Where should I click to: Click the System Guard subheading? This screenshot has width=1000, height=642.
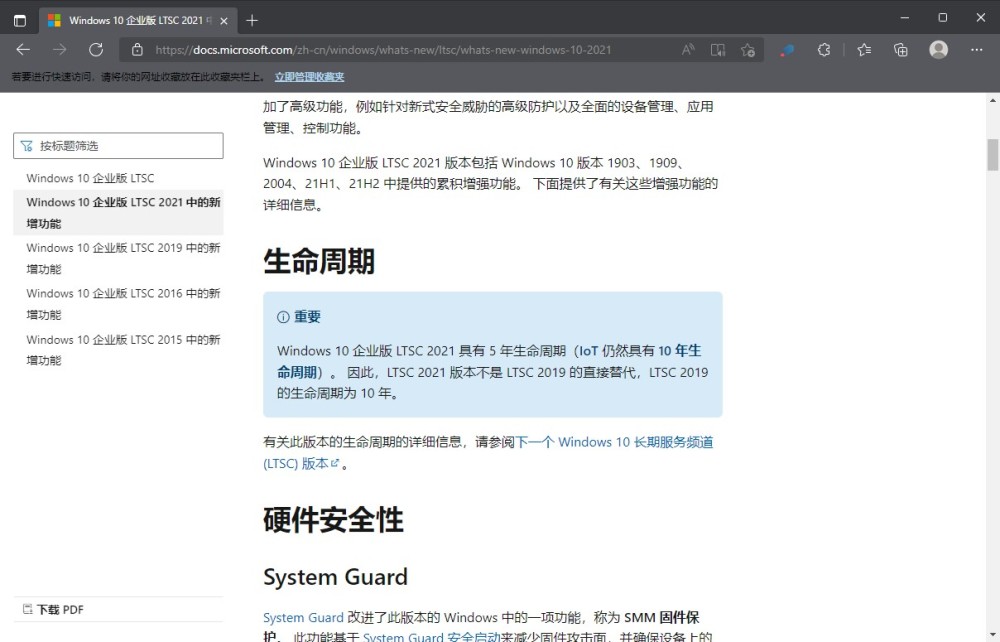coord(335,577)
